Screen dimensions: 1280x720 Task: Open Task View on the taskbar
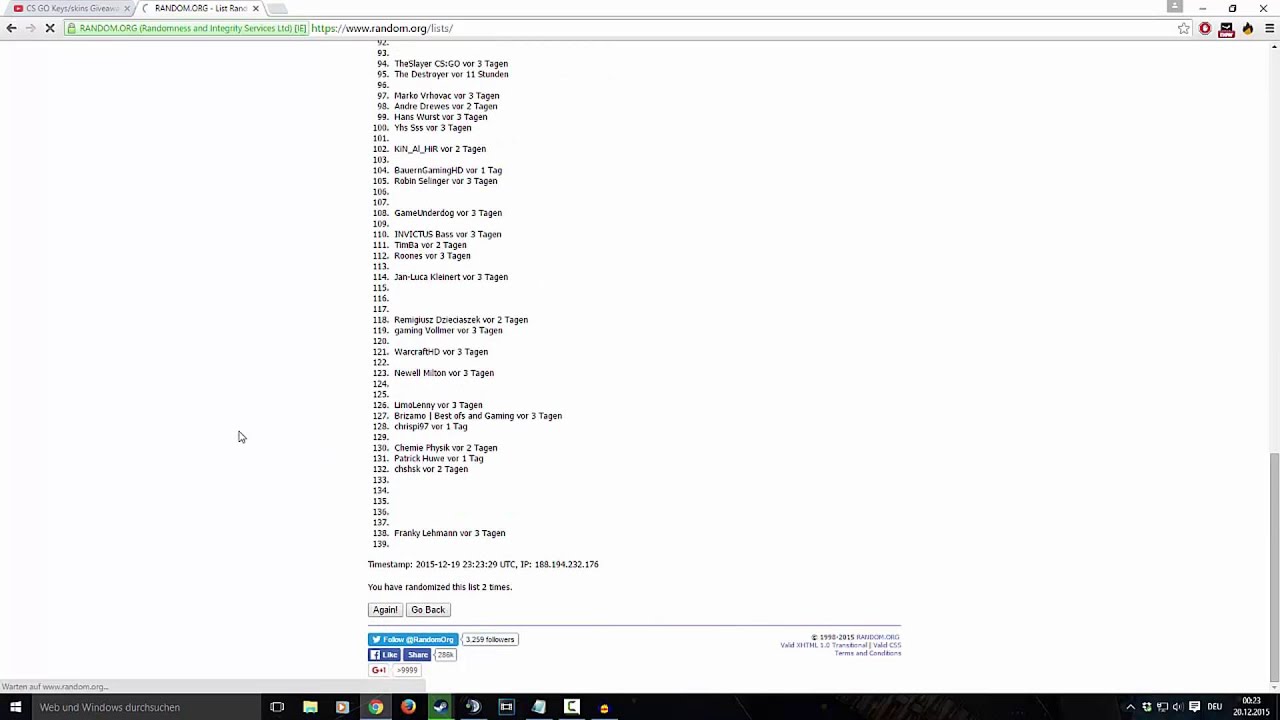coord(277,707)
